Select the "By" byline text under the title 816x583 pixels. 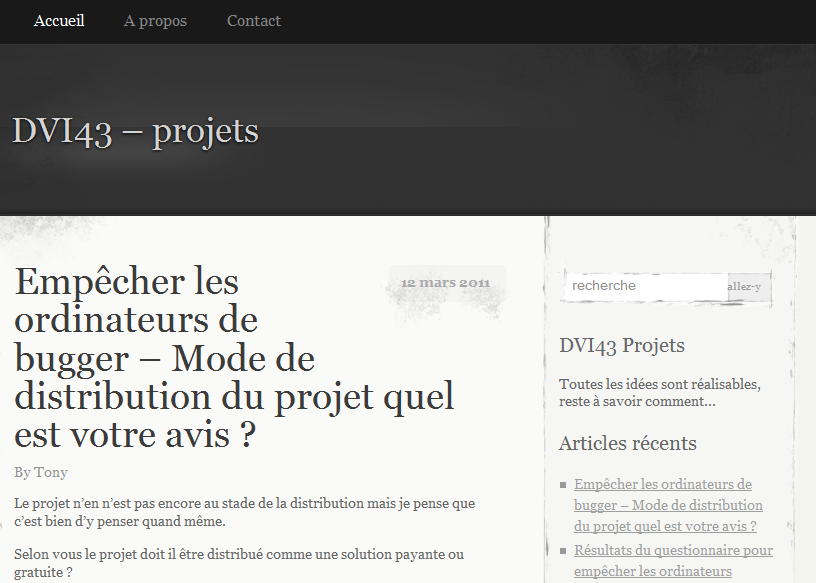pos(25,472)
